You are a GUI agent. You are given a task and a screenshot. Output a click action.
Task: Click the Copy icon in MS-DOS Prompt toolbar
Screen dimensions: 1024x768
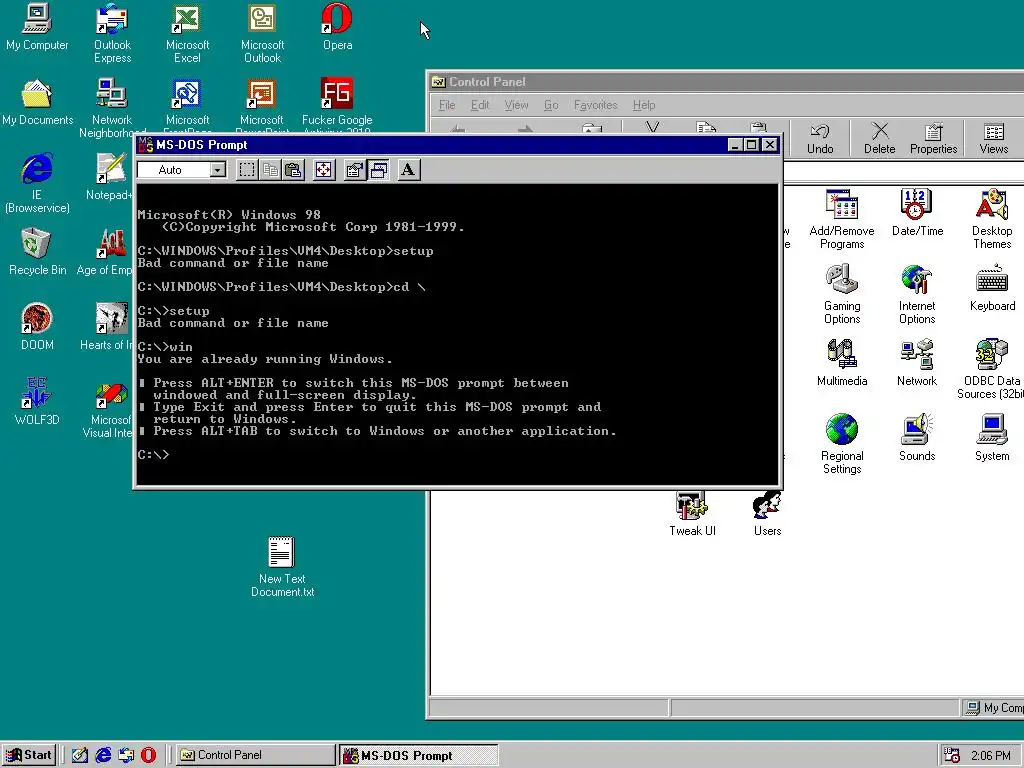(270, 170)
